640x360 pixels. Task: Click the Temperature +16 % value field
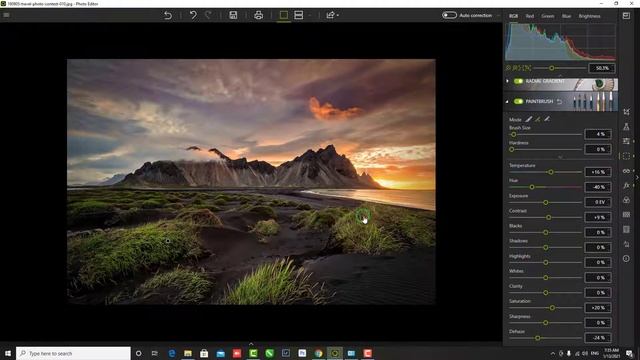(598, 172)
